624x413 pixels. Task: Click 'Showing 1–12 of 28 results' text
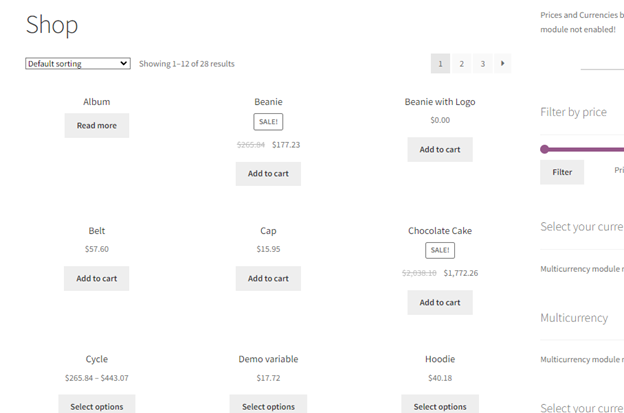[x=187, y=64]
